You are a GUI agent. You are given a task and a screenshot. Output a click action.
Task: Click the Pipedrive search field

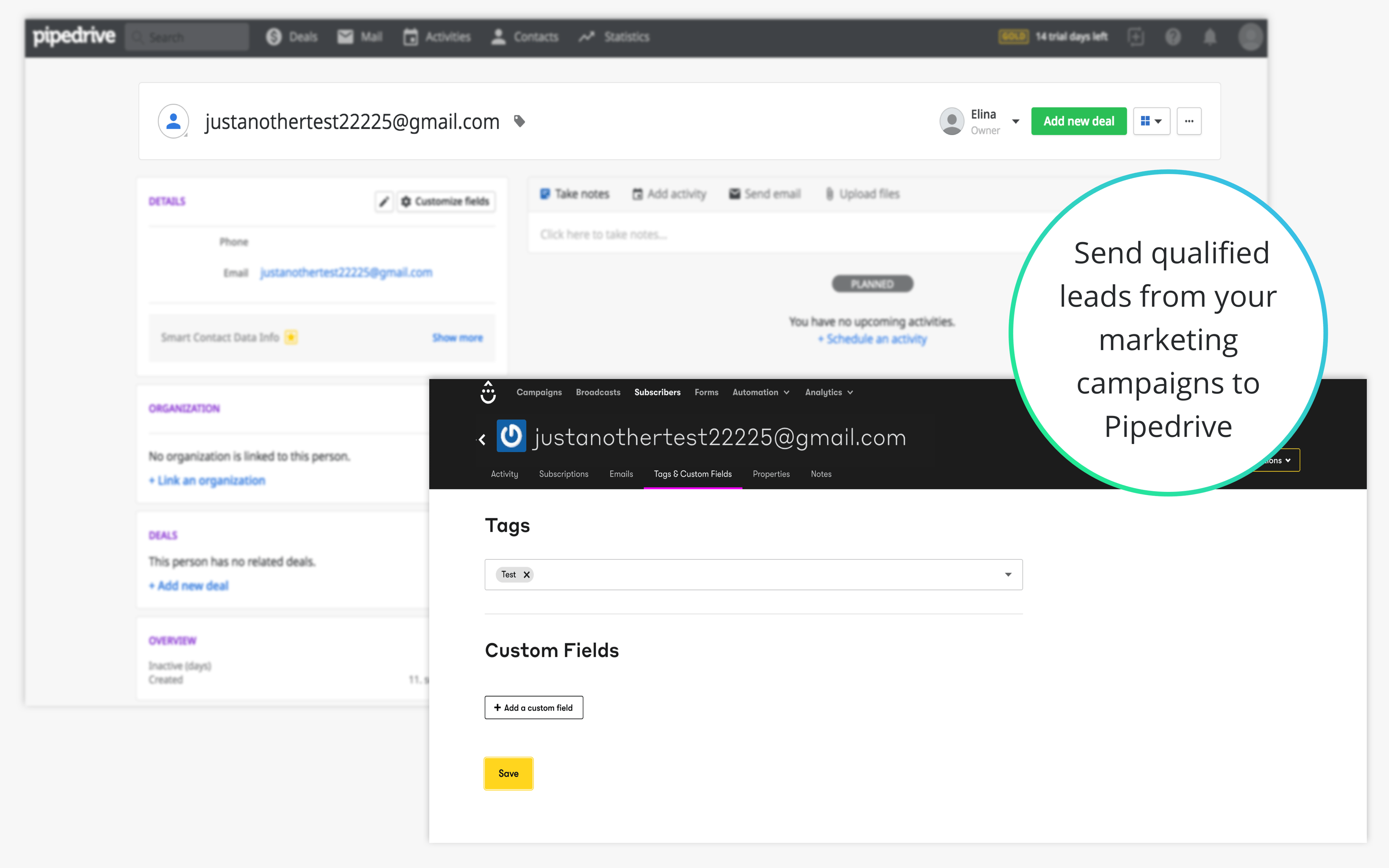pos(187,37)
